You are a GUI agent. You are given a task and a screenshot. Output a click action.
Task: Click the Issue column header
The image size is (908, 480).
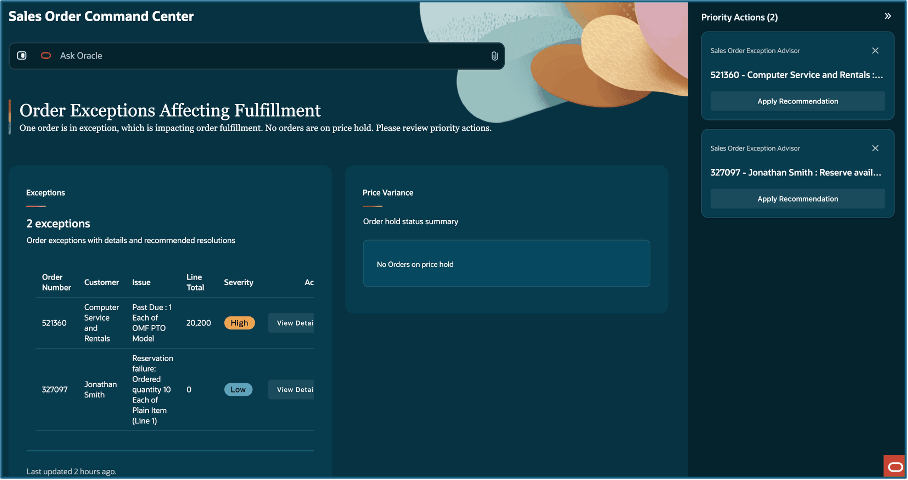click(141, 283)
